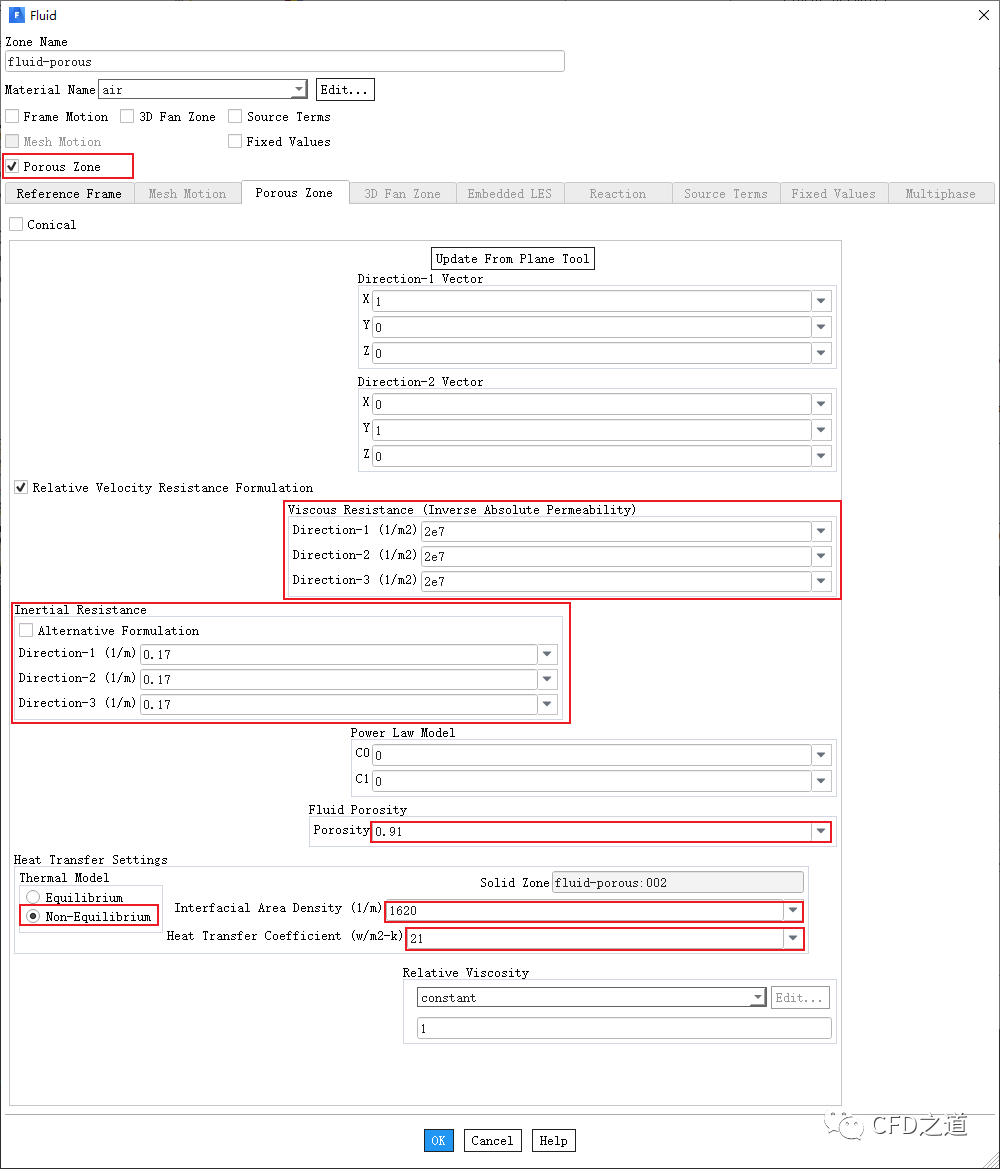Open Heat Transfer Coefficient dropdown arrow
Screen dimensions: 1000x1169
pos(793,938)
